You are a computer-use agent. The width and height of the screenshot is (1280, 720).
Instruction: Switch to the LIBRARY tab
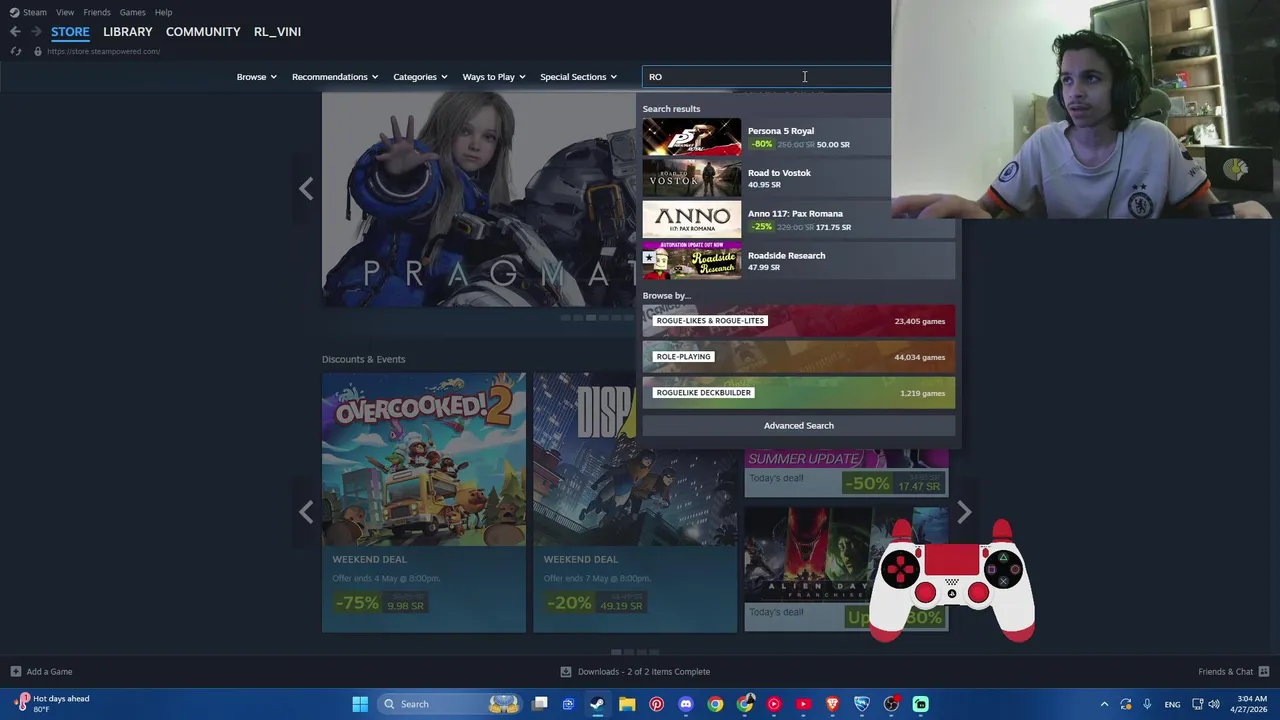point(128,32)
